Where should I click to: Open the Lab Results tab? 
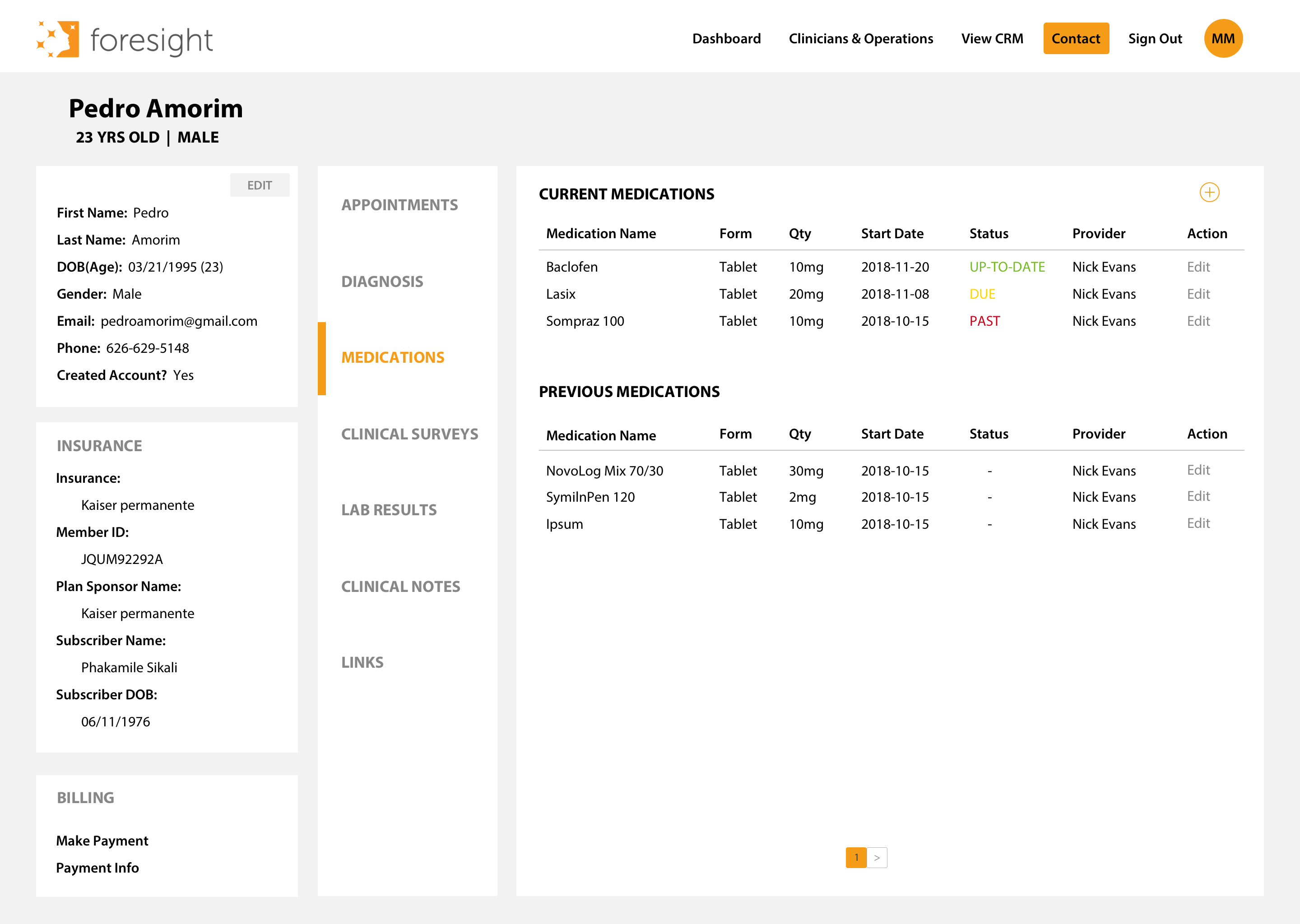389,510
